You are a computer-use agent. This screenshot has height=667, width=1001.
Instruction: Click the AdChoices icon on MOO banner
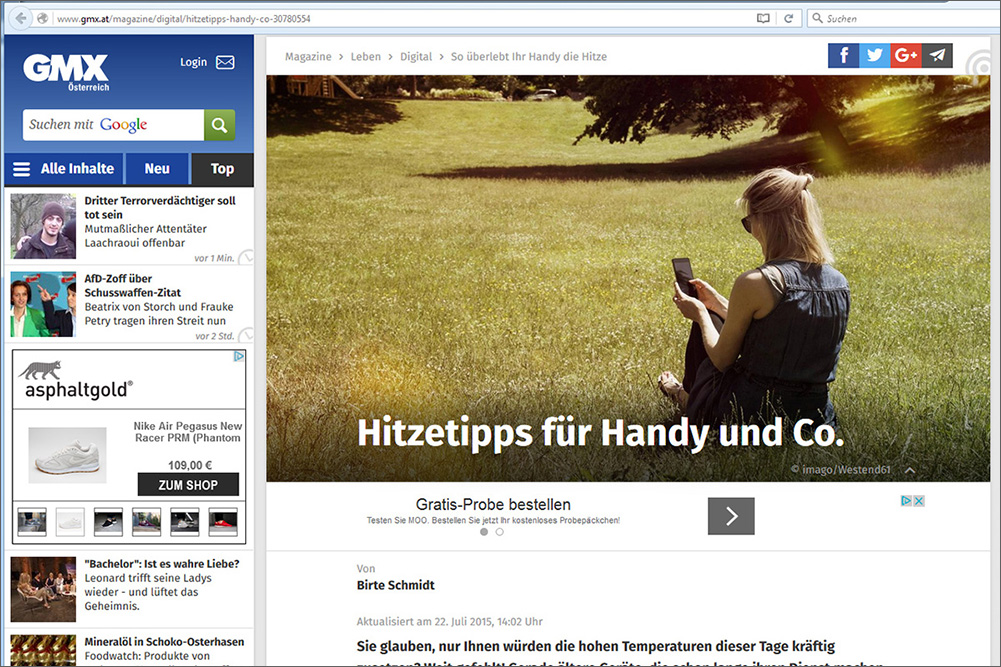[906, 501]
